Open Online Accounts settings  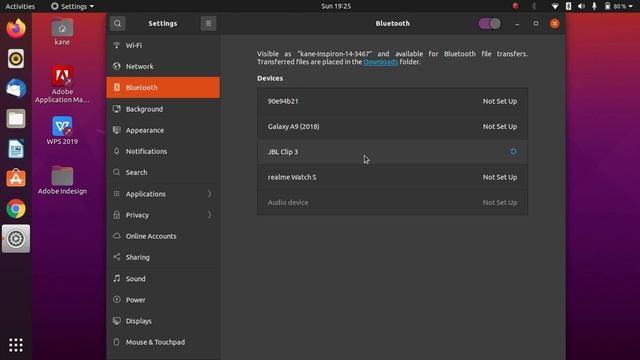163,236
